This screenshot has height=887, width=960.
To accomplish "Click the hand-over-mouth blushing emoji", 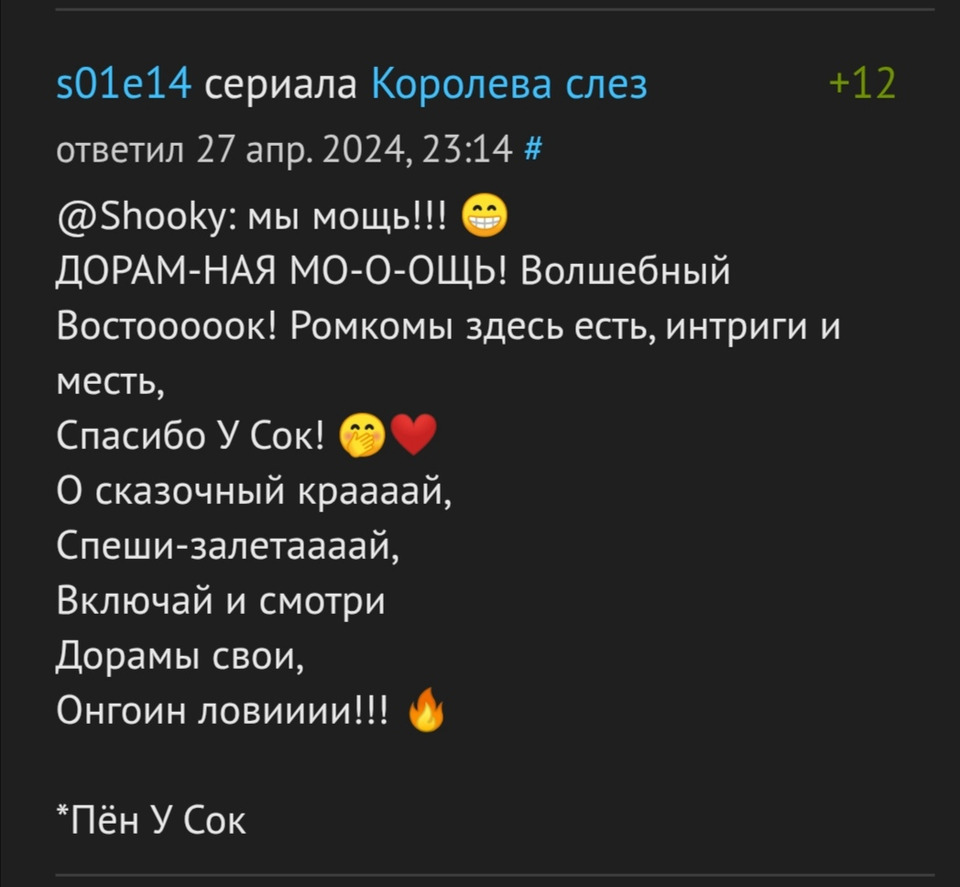I will (x=362, y=436).
